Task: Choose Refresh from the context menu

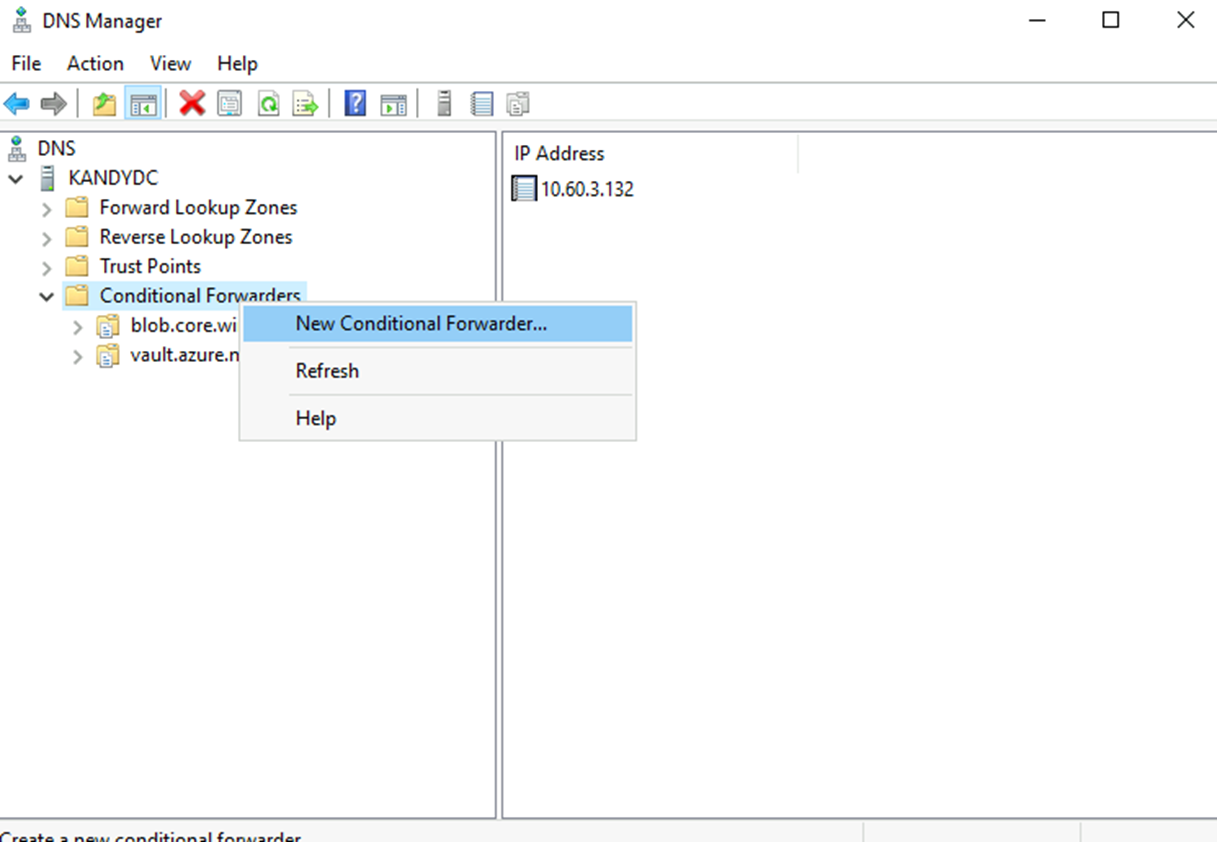Action: [x=327, y=370]
